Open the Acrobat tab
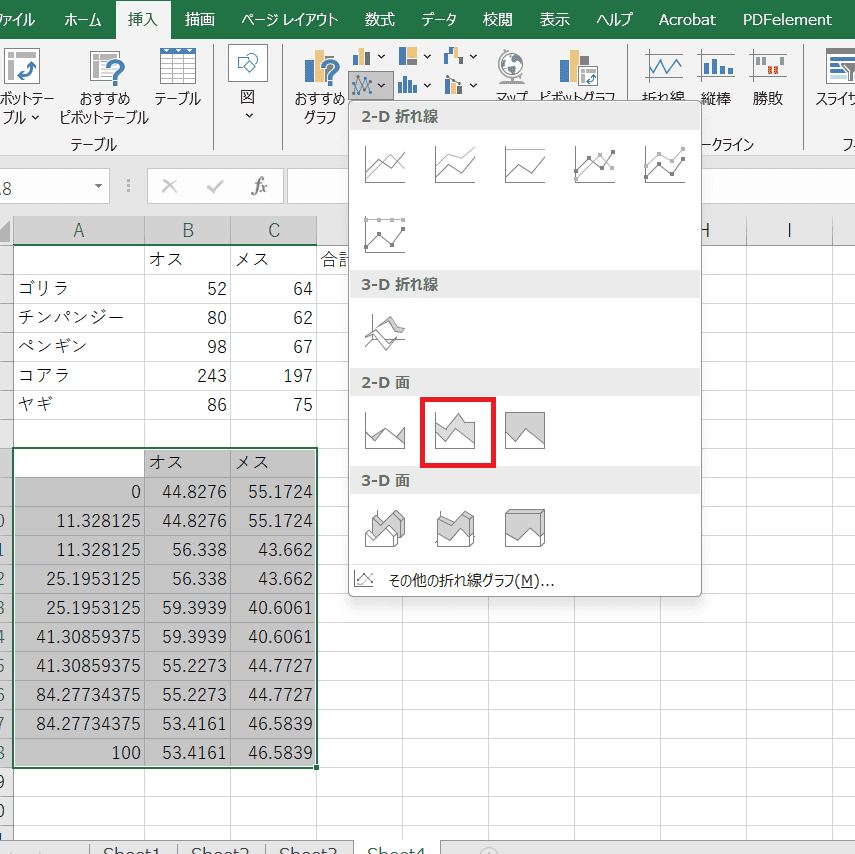Image resolution: width=855 pixels, height=854 pixels. point(687,20)
